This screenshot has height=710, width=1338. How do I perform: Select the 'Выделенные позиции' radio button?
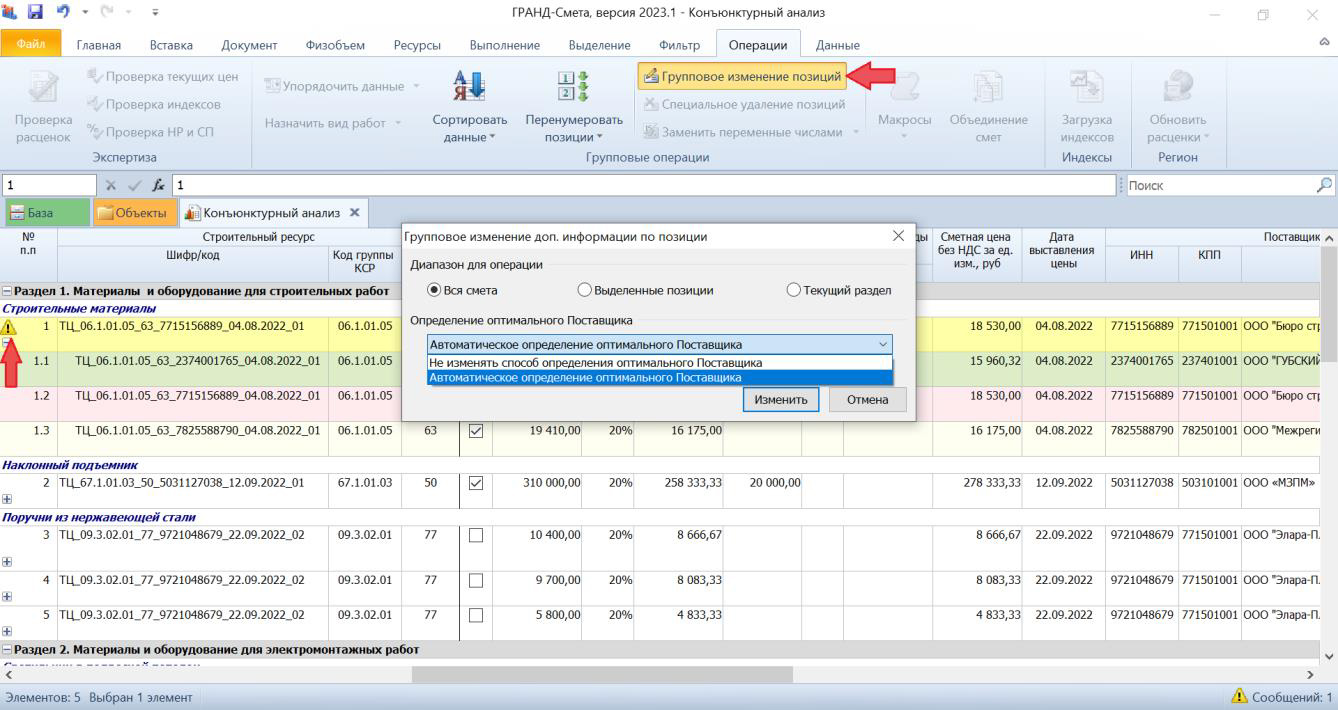(585, 290)
